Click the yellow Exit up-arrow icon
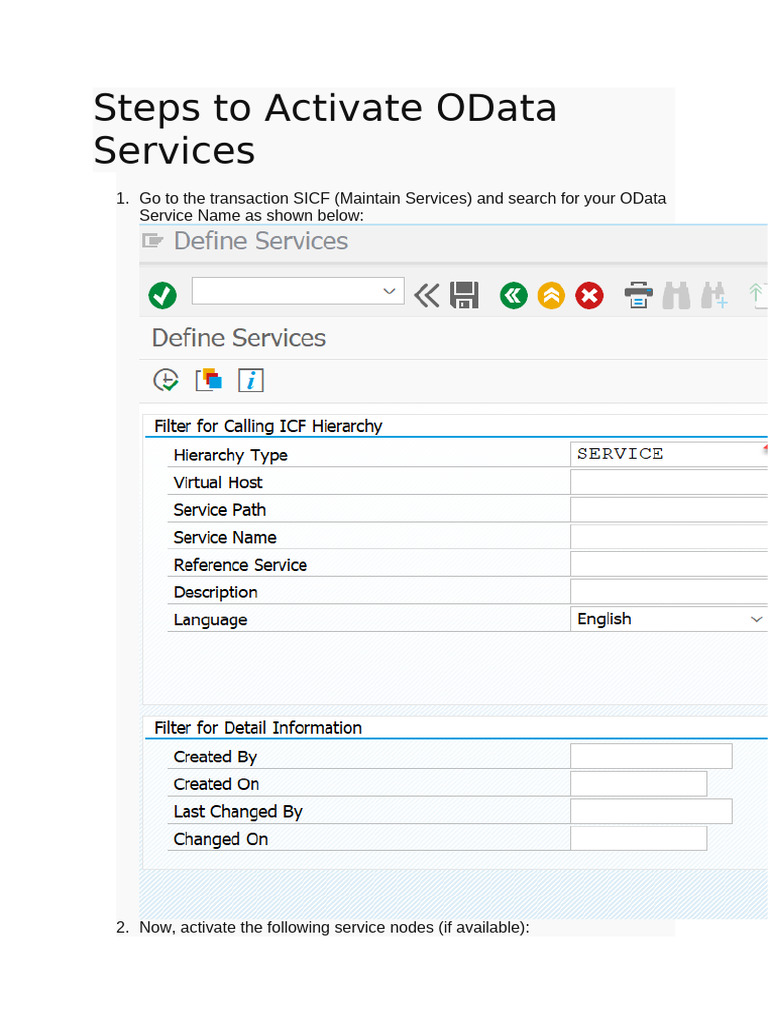This screenshot has height=1024, width=768. 551,295
